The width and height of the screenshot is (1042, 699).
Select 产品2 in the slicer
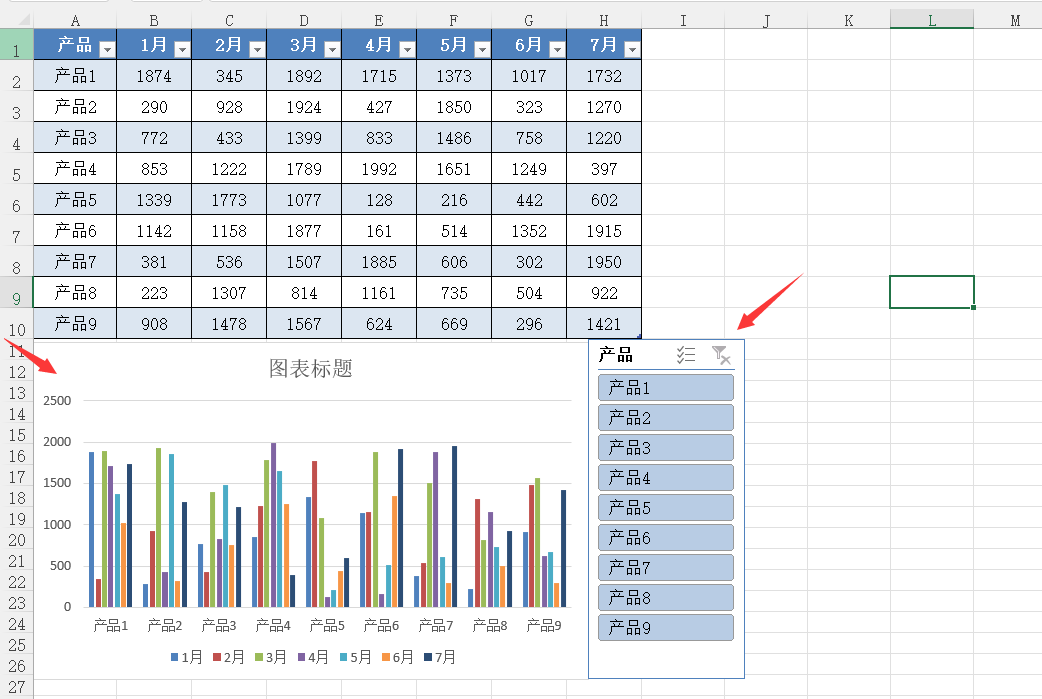[666, 417]
